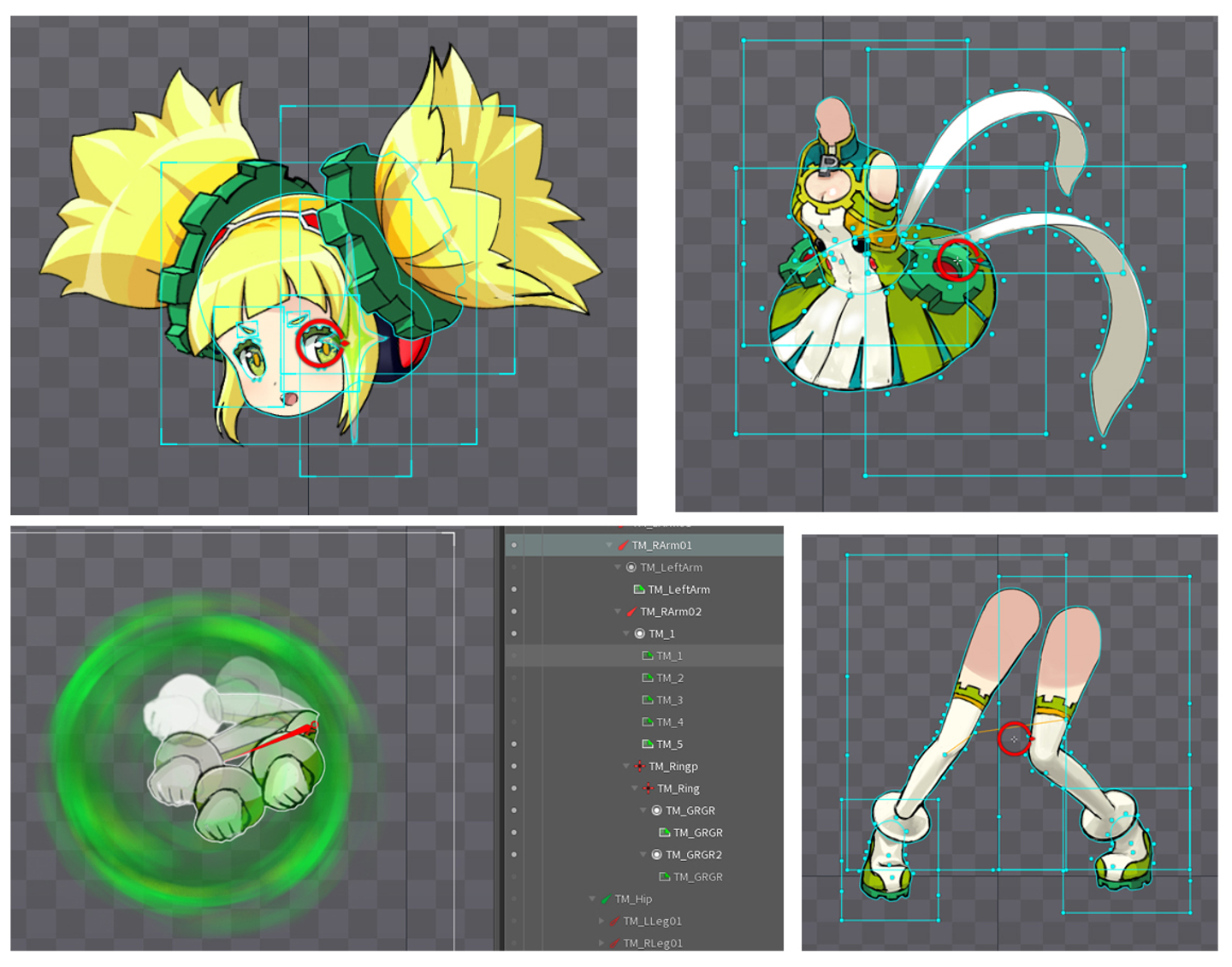Collapse the TM_Ring node

[x=635, y=789]
